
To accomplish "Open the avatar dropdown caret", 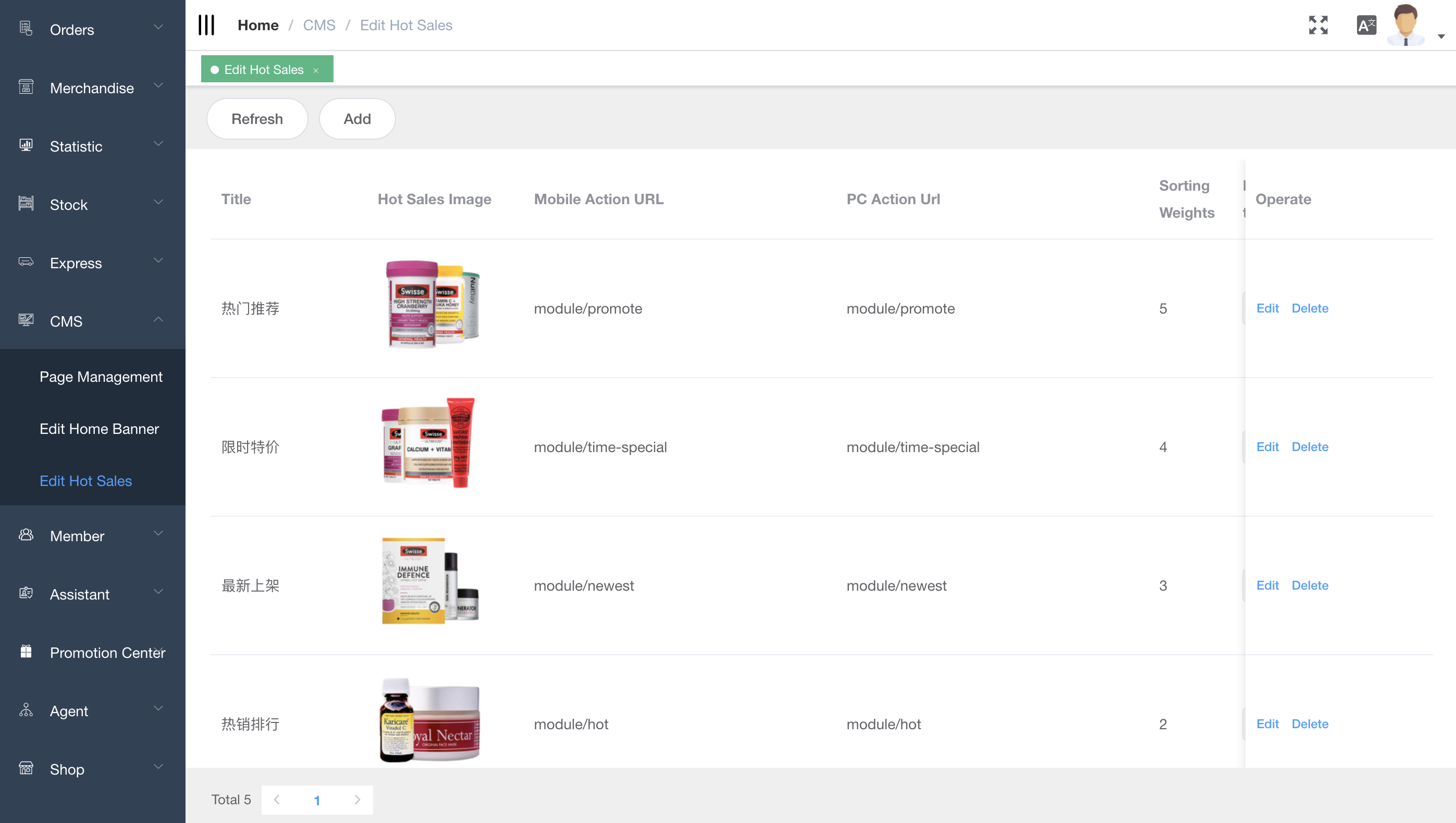I will pos(1441,37).
